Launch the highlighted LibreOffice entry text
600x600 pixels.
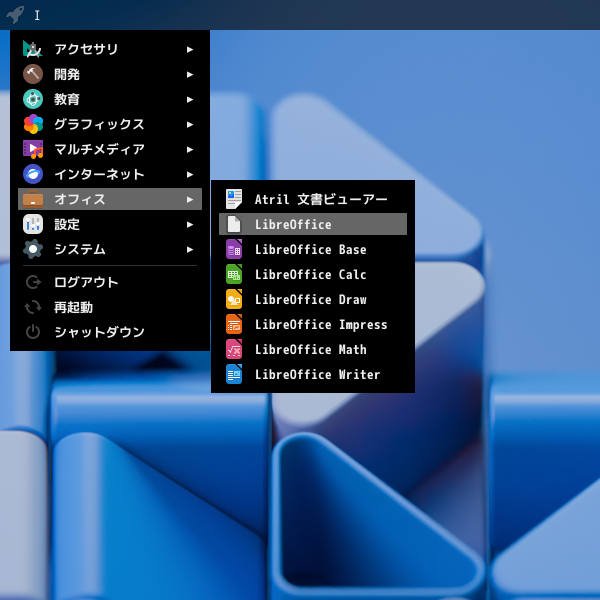tap(293, 224)
